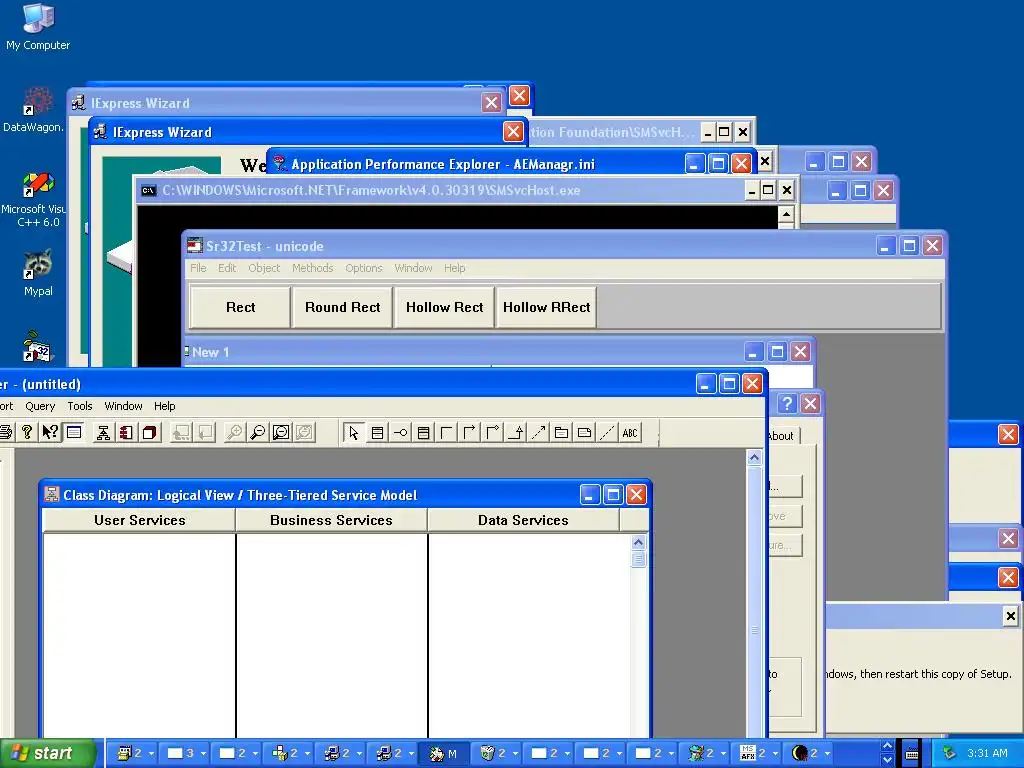Image resolution: width=1024 pixels, height=768 pixels.
Task: Click the Mypal M taskbar button
Action: coord(444,754)
